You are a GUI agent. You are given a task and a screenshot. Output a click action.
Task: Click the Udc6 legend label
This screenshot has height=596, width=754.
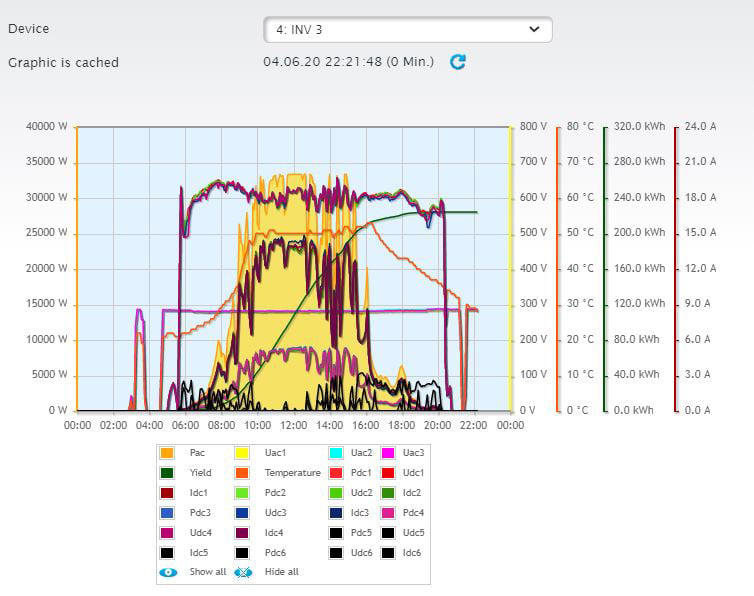(362, 553)
